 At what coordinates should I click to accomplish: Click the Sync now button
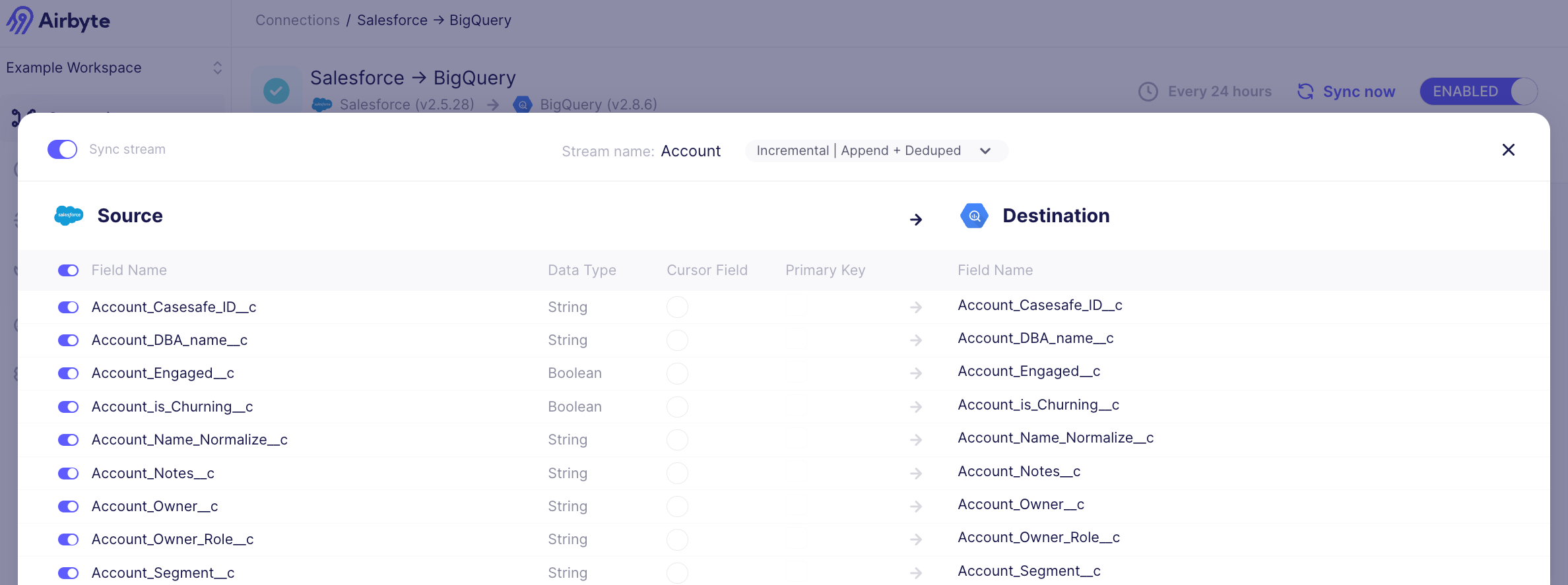[1358, 91]
